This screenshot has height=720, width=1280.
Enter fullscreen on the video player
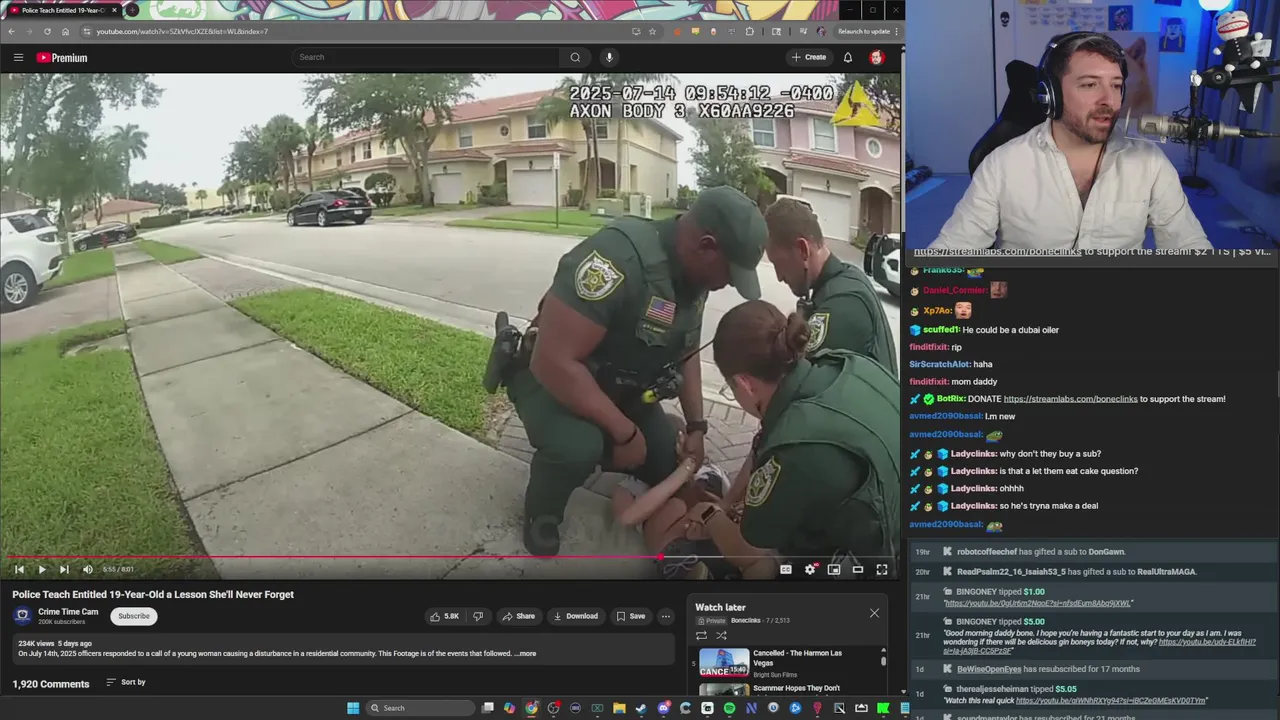pos(882,569)
